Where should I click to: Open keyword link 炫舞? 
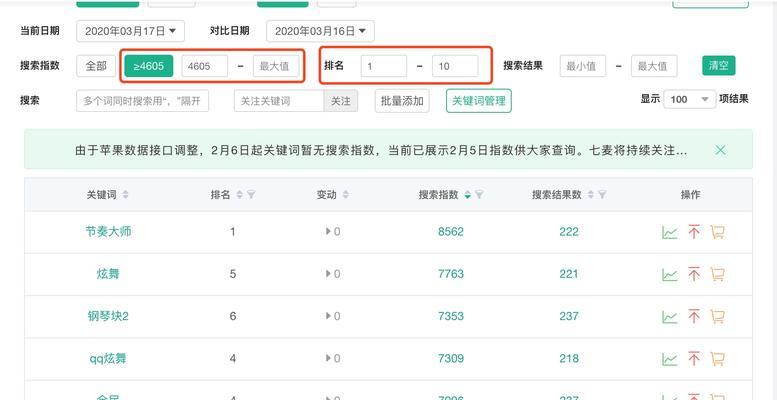108,274
